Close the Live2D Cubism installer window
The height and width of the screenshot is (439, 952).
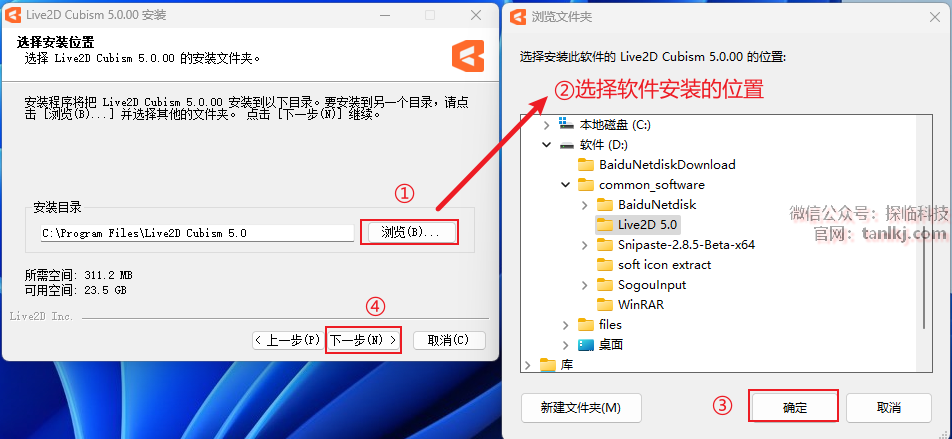(477, 15)
